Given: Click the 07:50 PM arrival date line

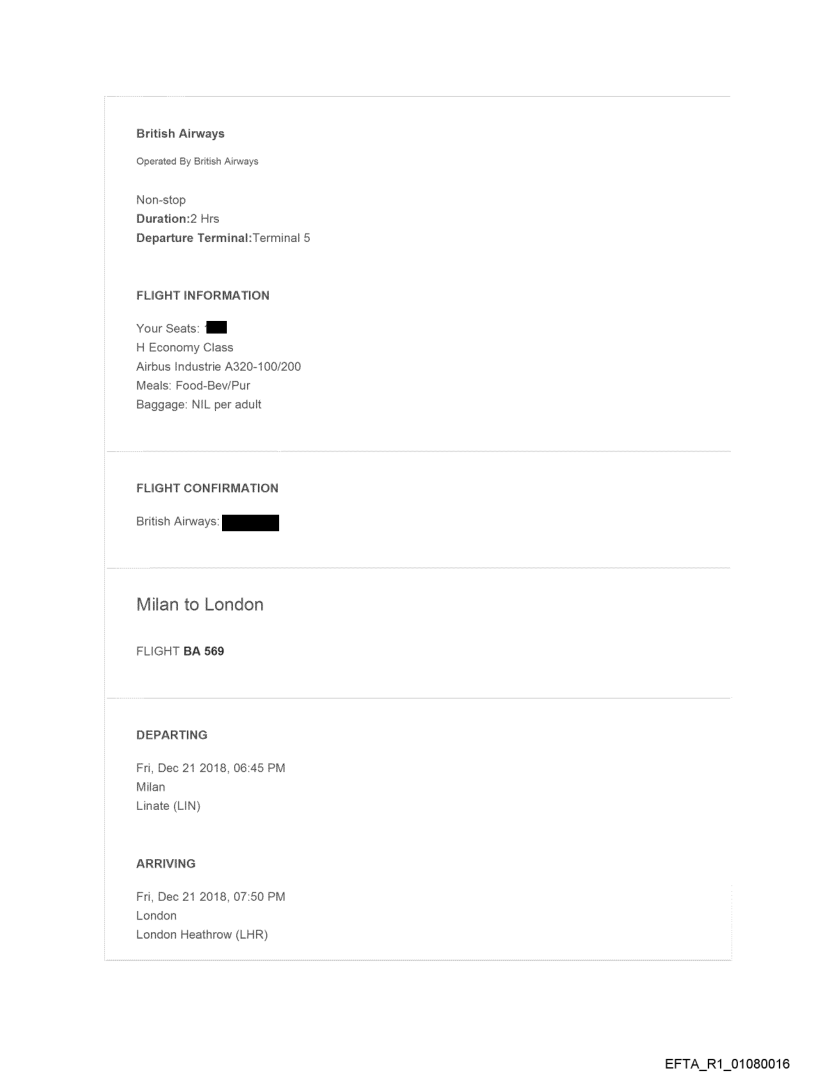Looking at the screenshot, I should (211, 896).
